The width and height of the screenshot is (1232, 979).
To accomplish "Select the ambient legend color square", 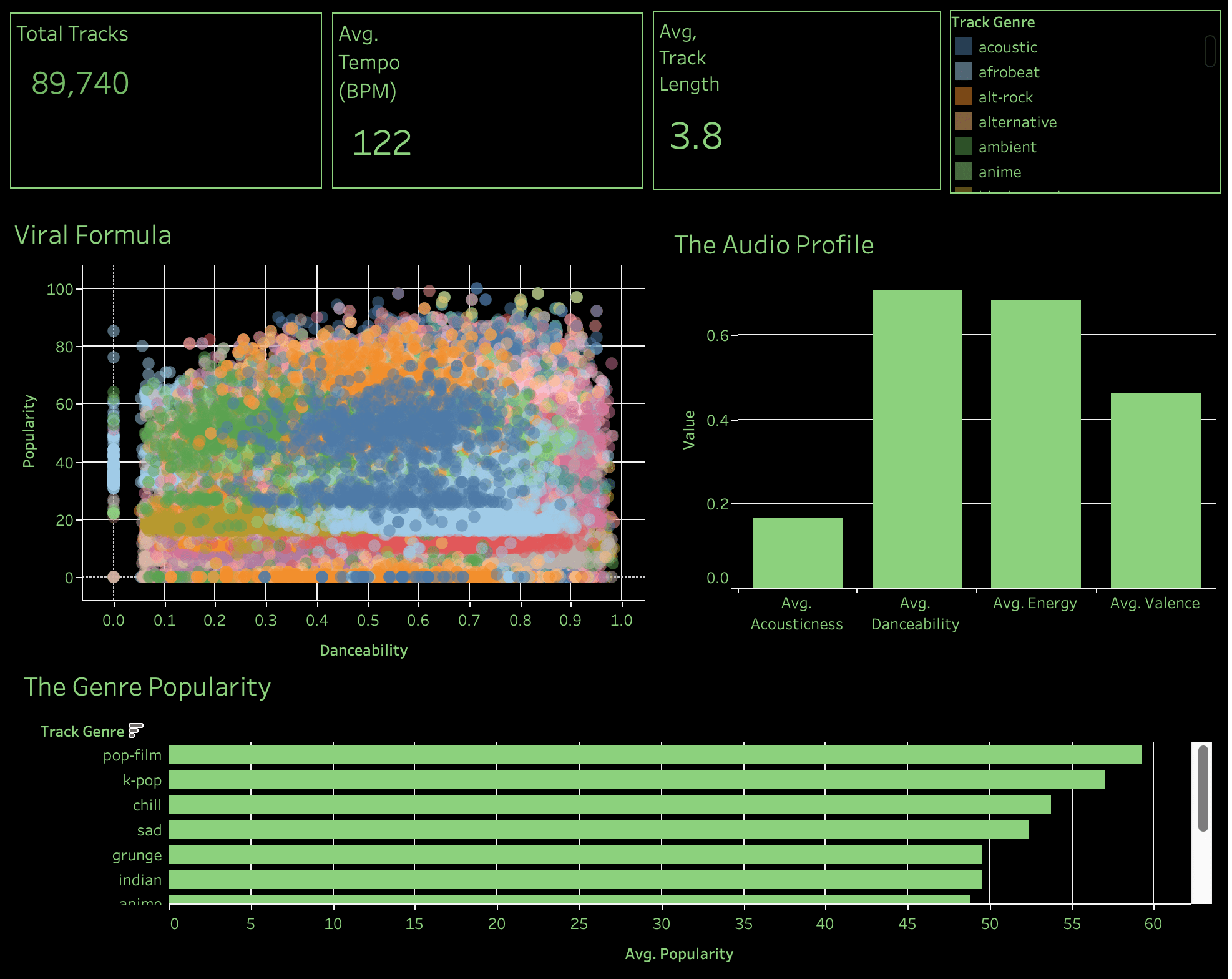I will (964, 147).
